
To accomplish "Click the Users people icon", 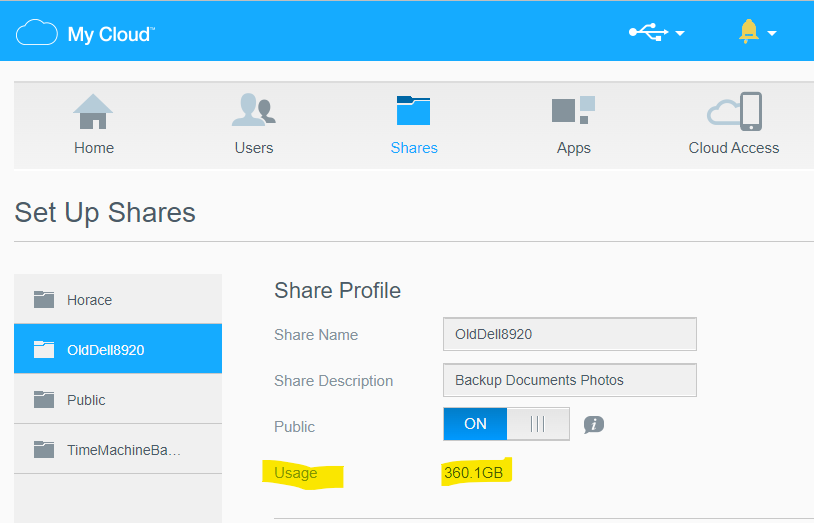I will point(253,110).
